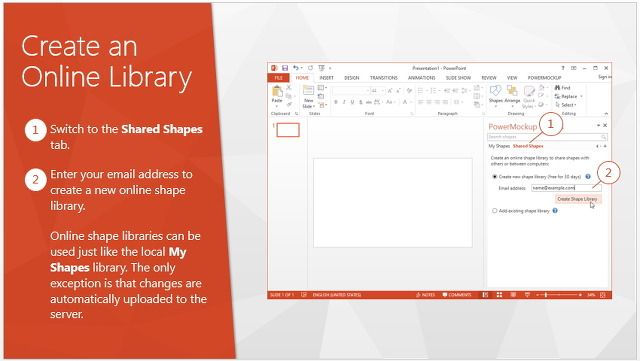The image size is (640, 361).
Task: Click the Clear All Formatting icon
Action: pyautogui.click(x=409, y=91)
